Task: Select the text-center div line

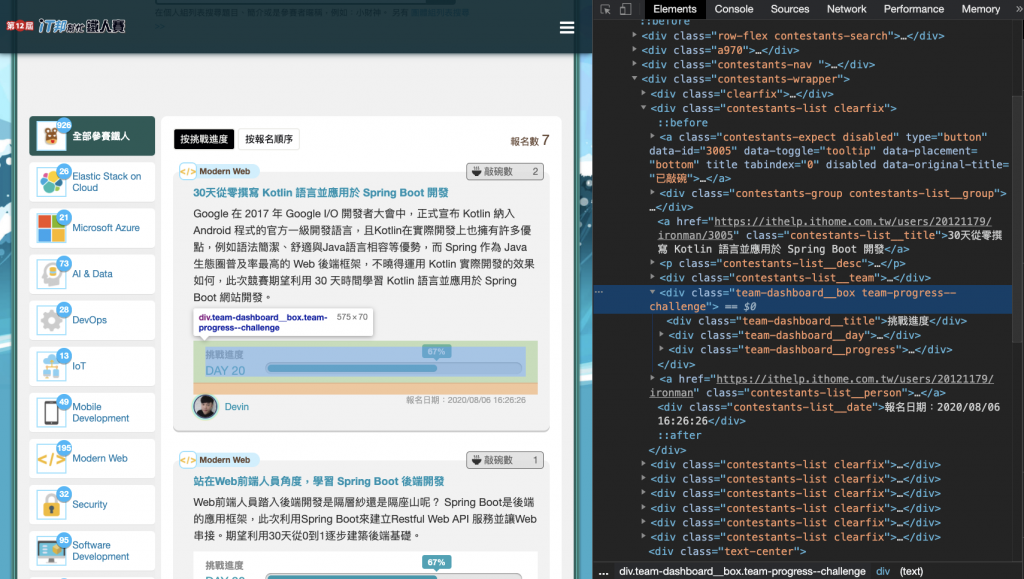Action: (x=728, y=552)
